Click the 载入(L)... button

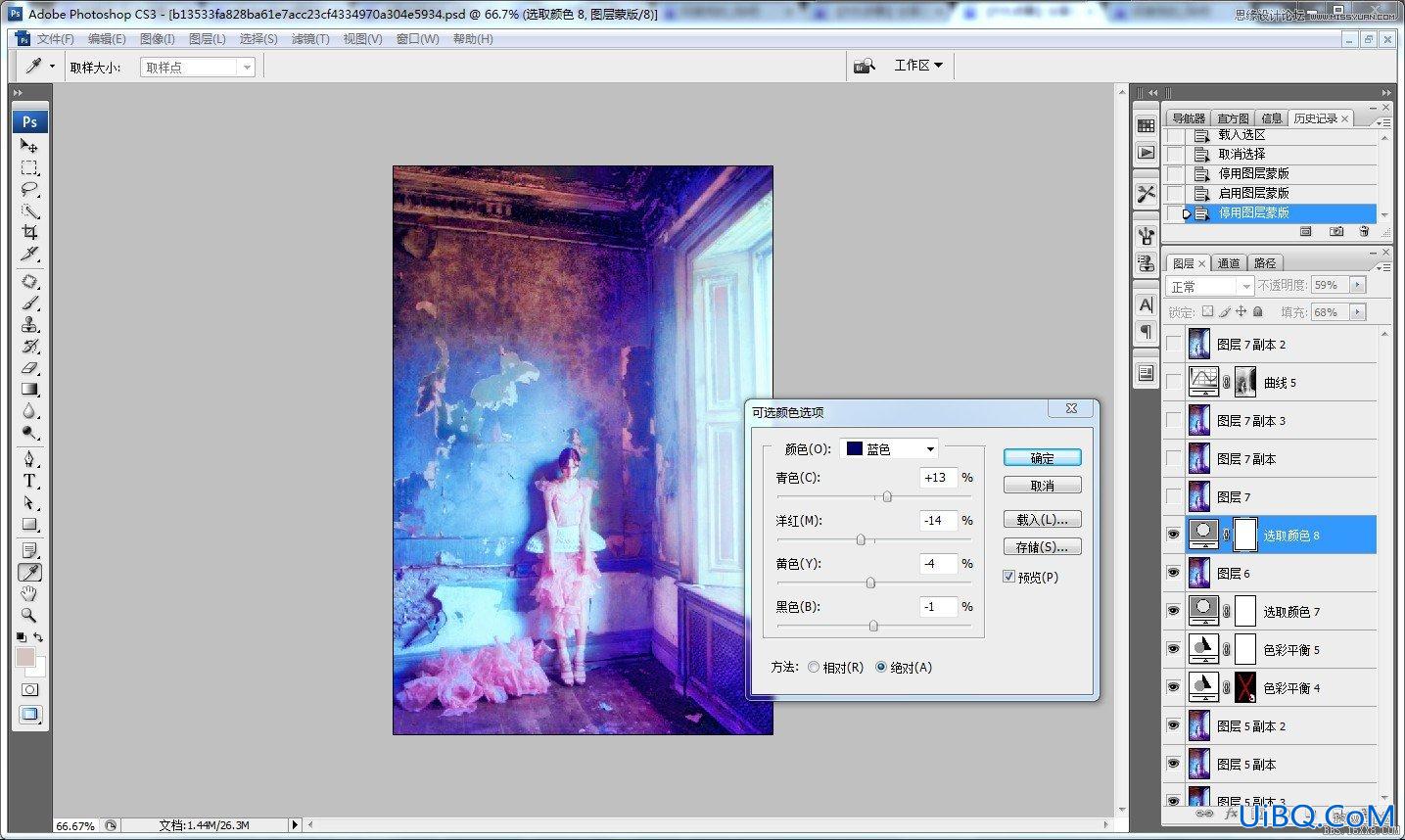click(1043, 520)
